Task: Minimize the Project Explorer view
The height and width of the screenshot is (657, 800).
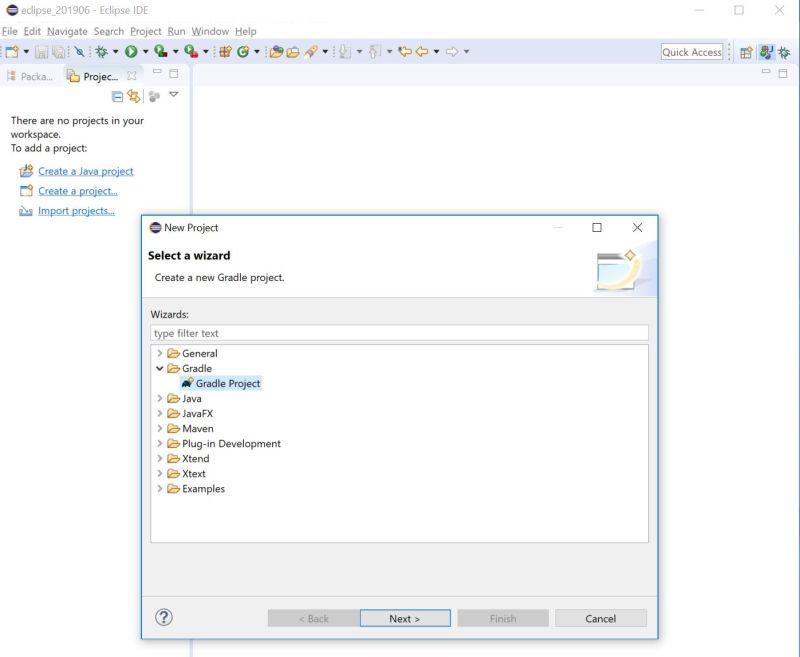Action: [157, 72]
